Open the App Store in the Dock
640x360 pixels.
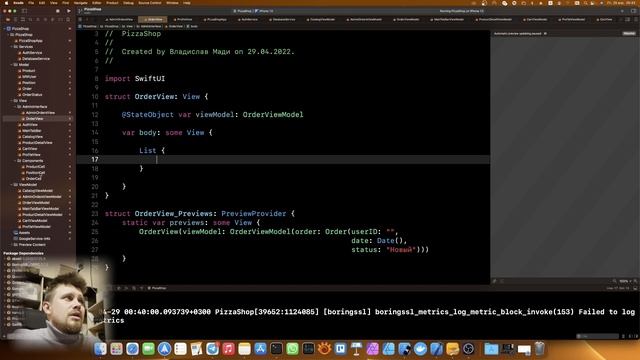pyautogui.click(x=260, y=349)
